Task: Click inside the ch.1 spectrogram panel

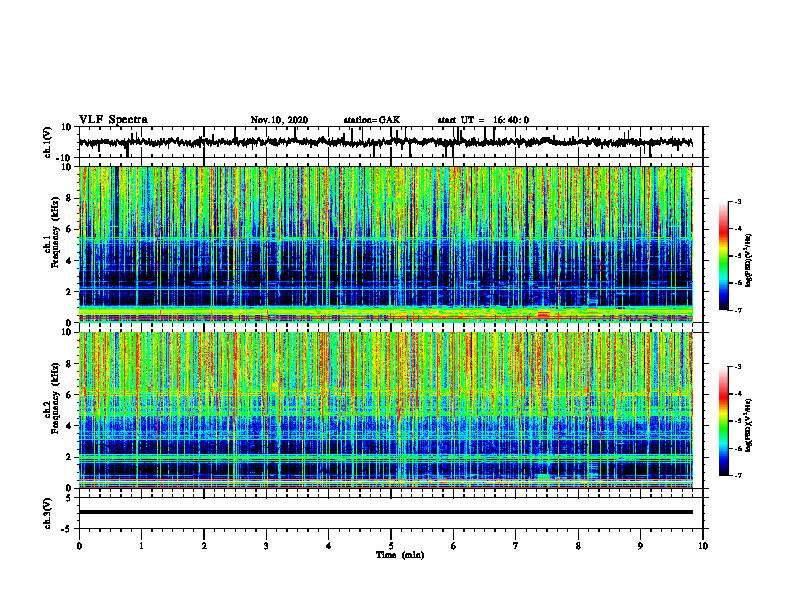Action: [x=385, y=244]
